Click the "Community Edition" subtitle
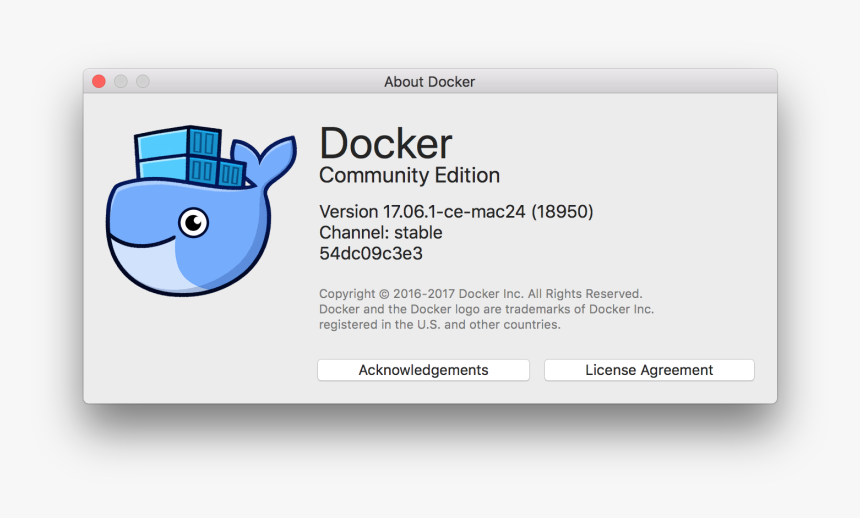 409,176
